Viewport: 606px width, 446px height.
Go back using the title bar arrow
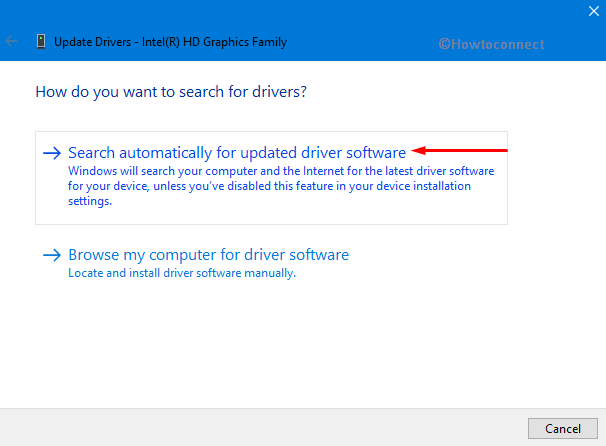(x=11, y=41)
